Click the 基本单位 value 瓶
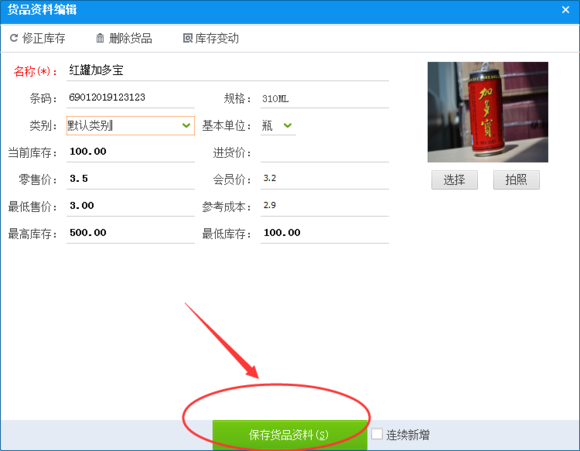Viewport: 580px width, 451px height. pyautogui.click(x=267, y=126)
